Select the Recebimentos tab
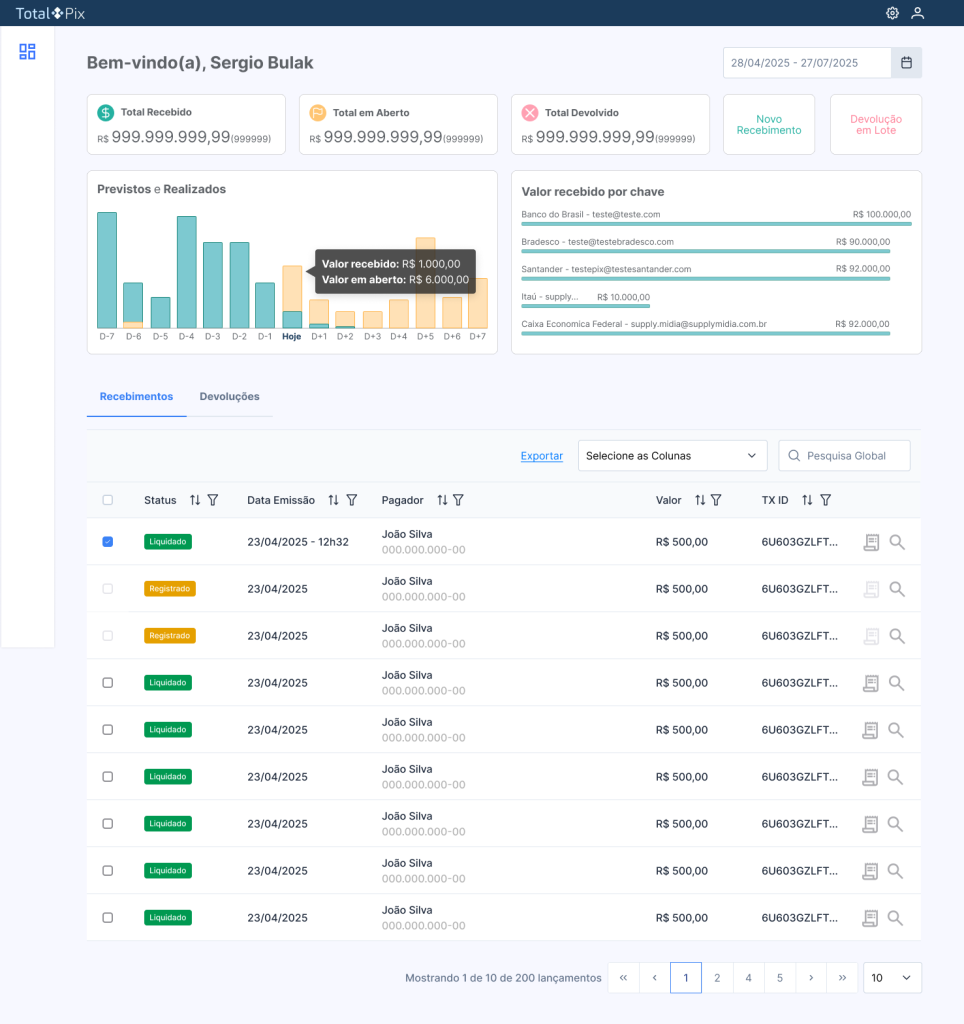 [136, 397]
